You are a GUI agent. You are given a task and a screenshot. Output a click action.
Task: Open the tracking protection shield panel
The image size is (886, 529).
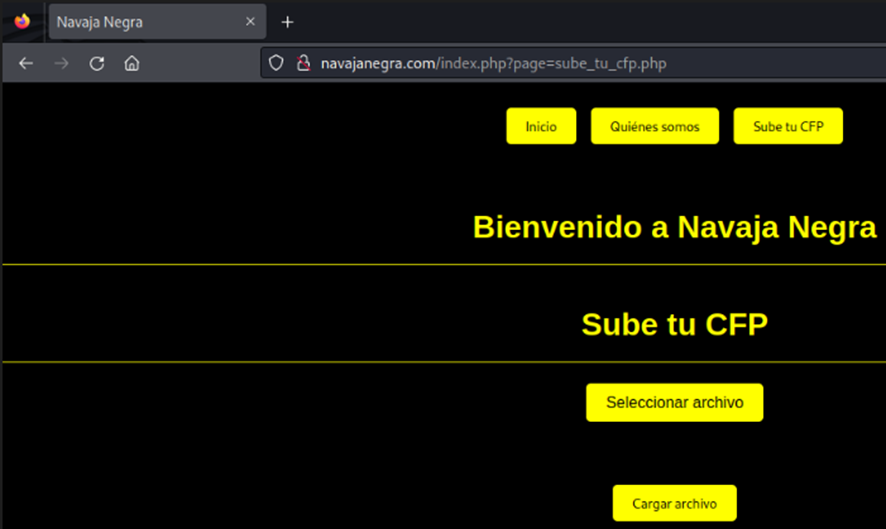[277, 64]
